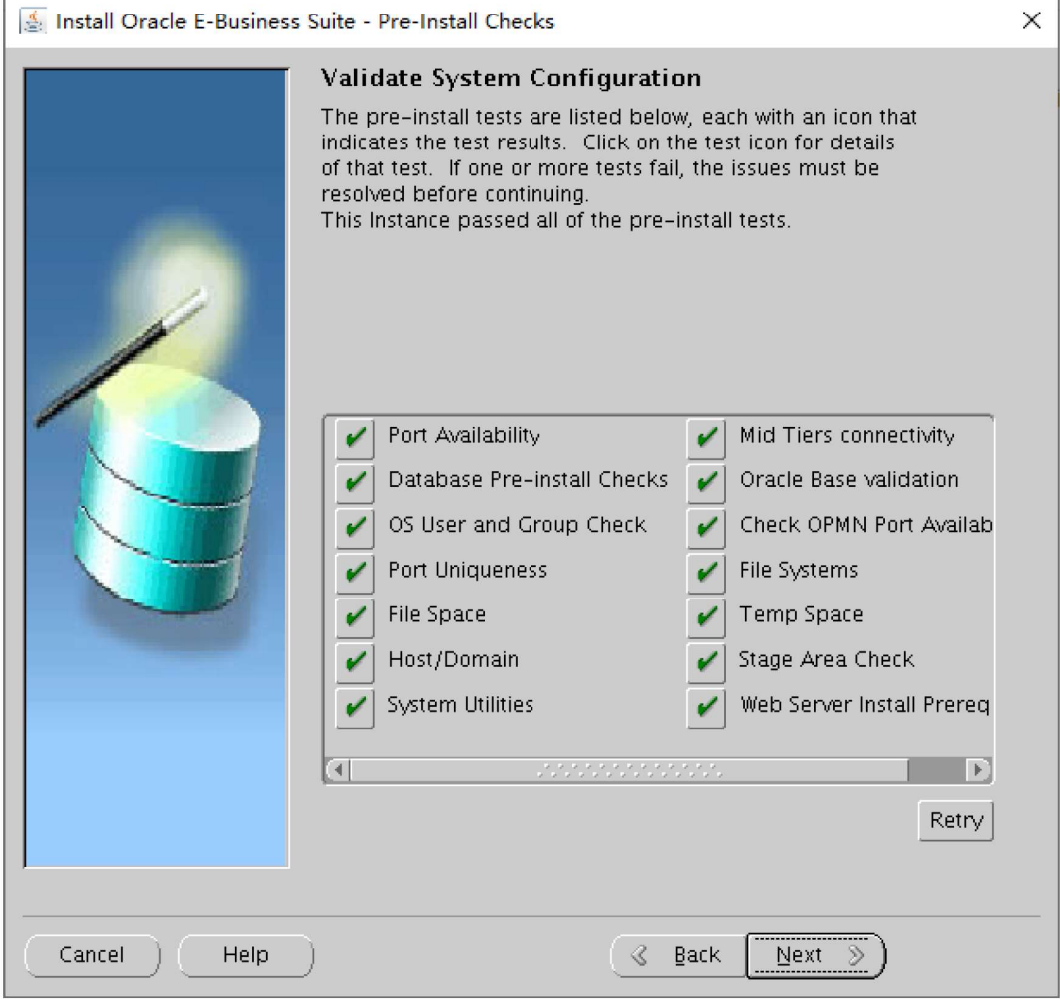
Task: Open Database Pre-install Checks result icon
Action: (355, 483)
